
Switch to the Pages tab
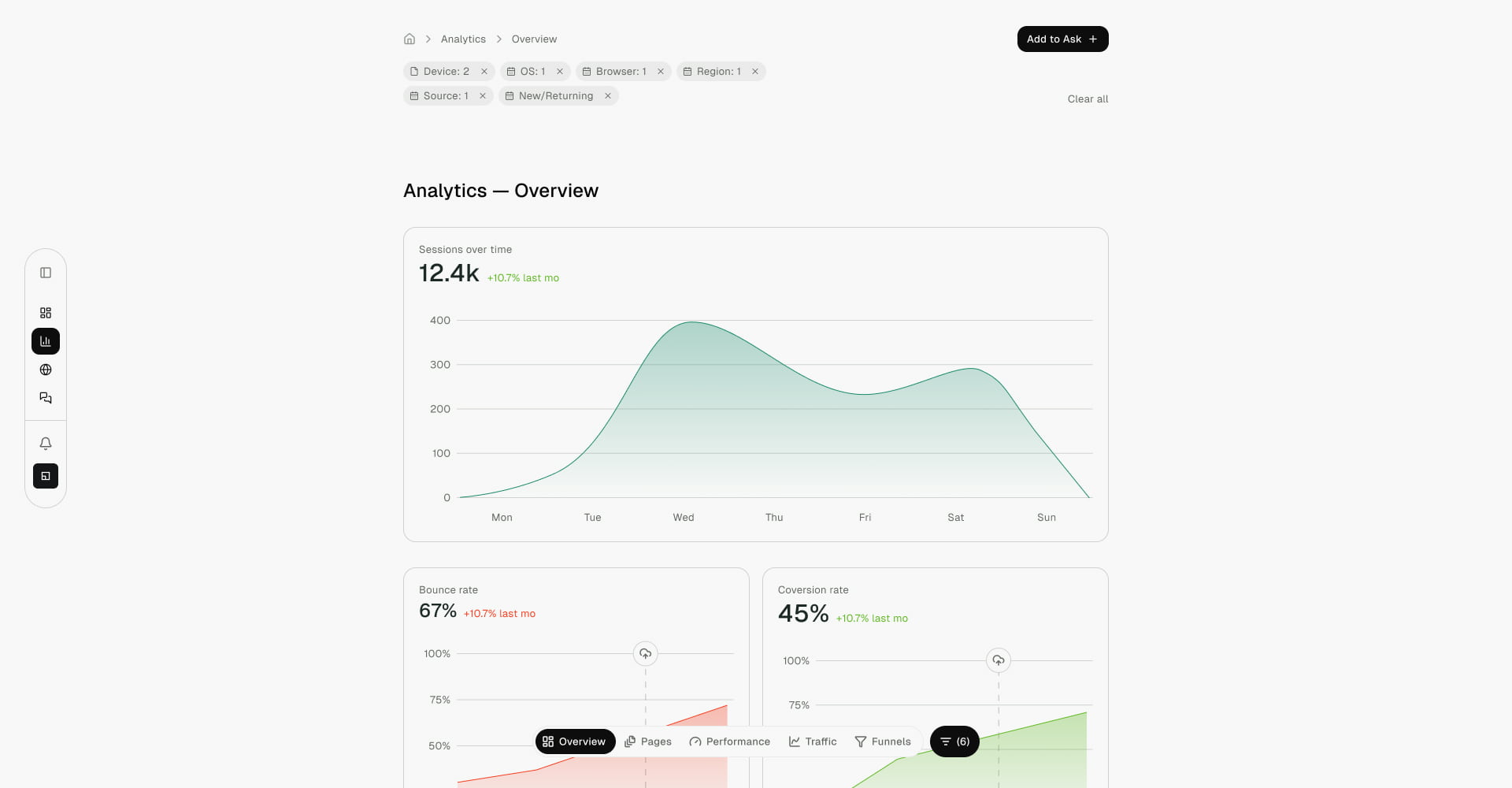[x=648, y=742]
